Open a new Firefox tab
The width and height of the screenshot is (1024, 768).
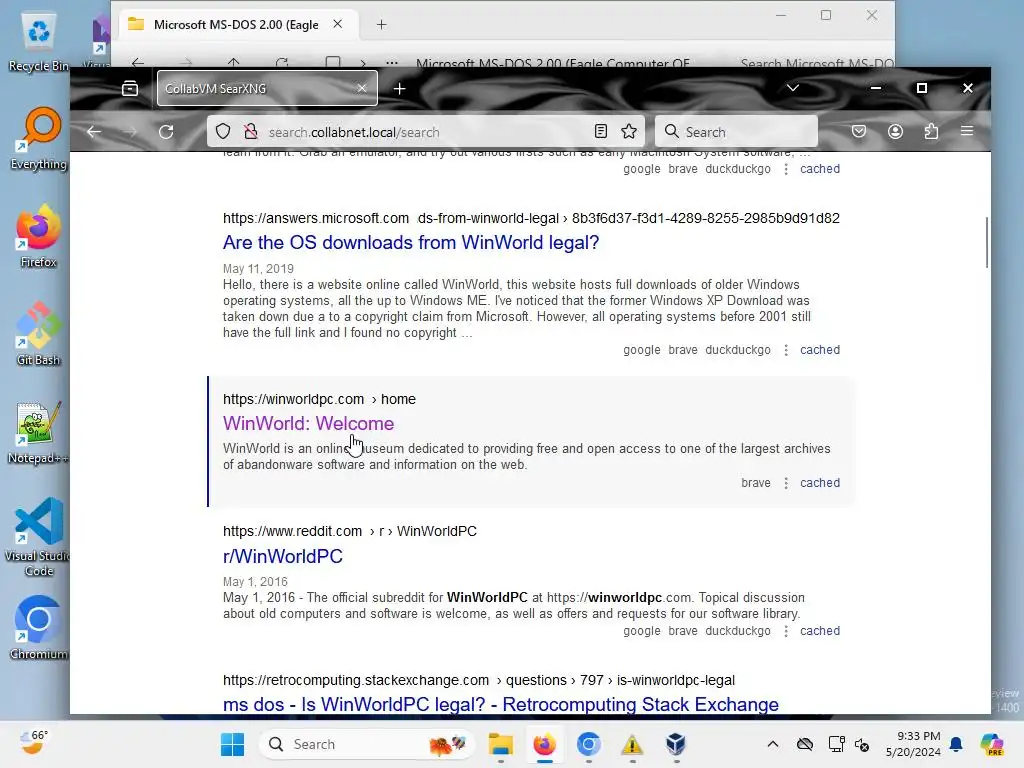coord(400,88)
